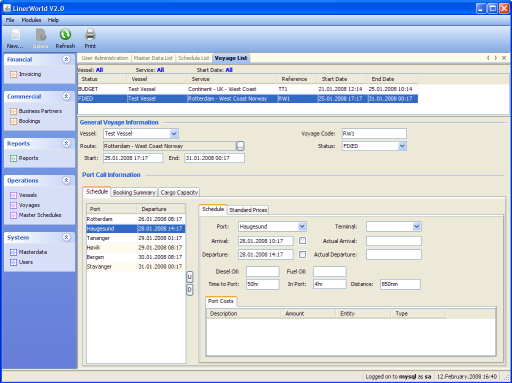Collapse the Operations panel
Image resolution: width=512 pixels, height=383 pixels.
point(66,180)
